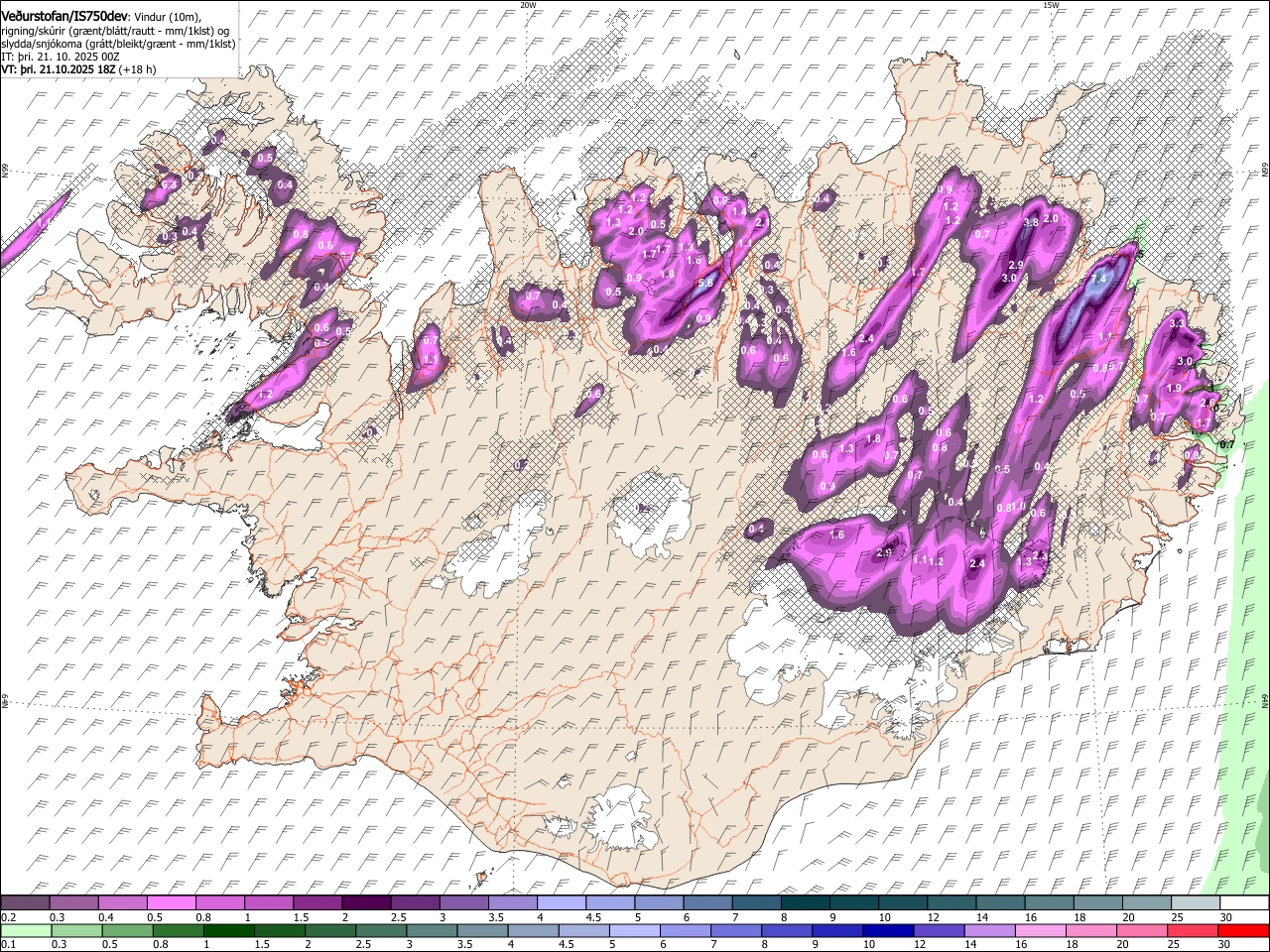This screenshot has height=952, width=1270.
Task: Click the 'VT: þri. 21.10.2025 18Z (+18 h)' line
Action: (78, 69)
